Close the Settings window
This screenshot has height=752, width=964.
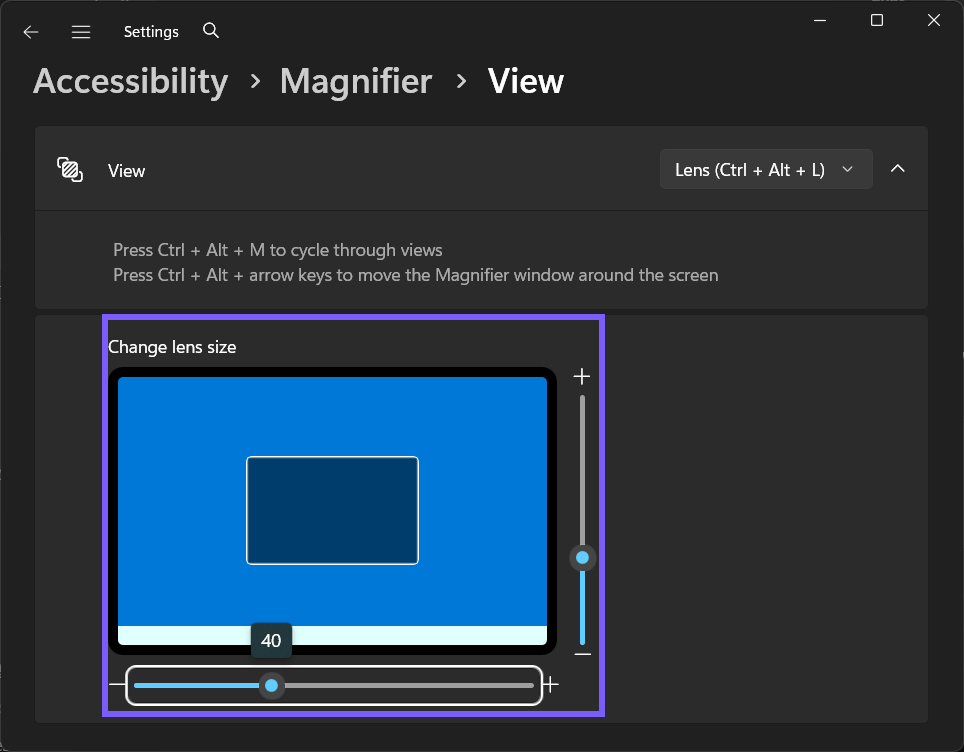[934, 20]
